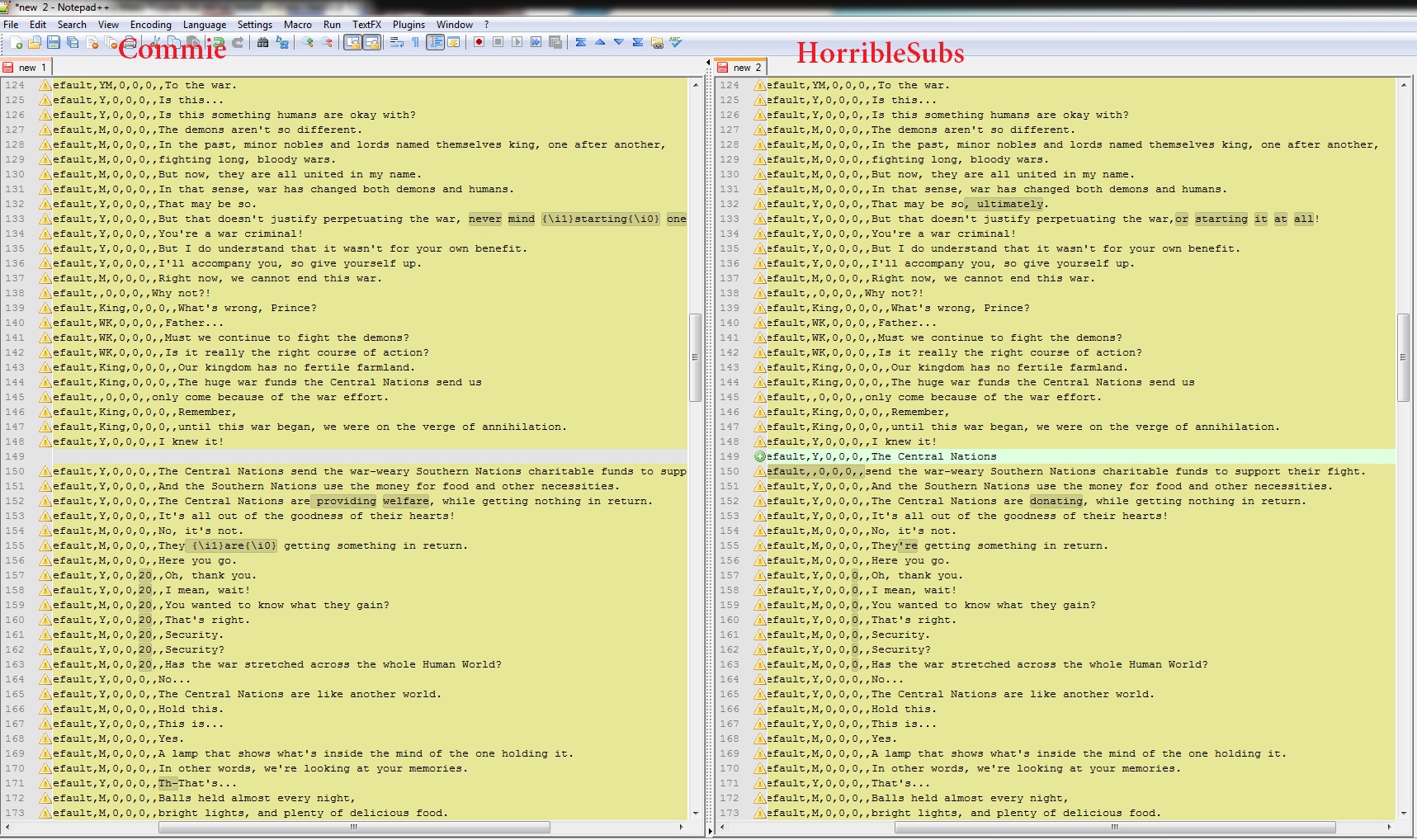Run the ABC spell check icon
The width and height of the screenshot is (1417, 840).
pos(676,42)
